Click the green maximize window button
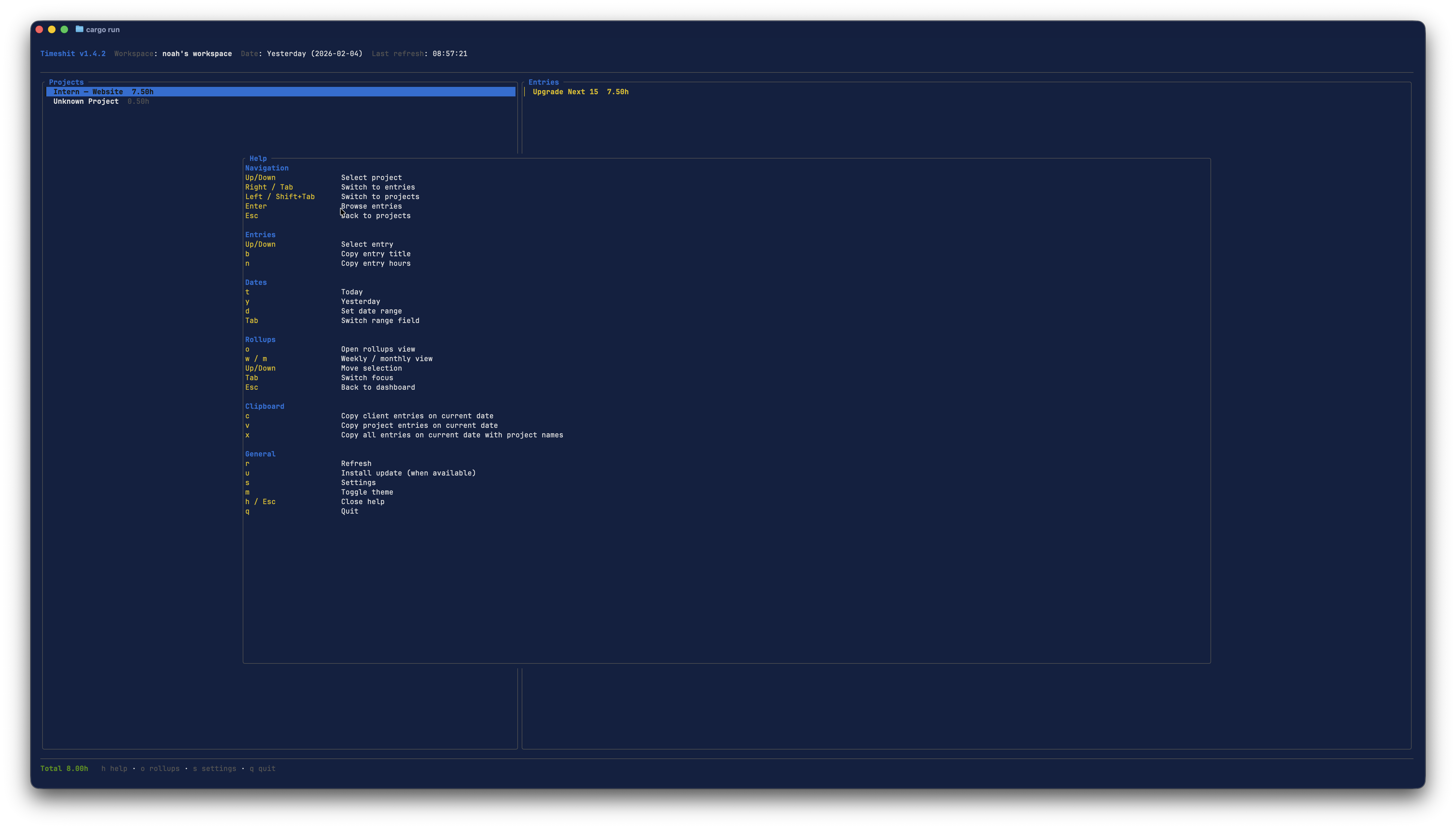The height and width of the screenshot is (829, 1456). pos(64,29)
